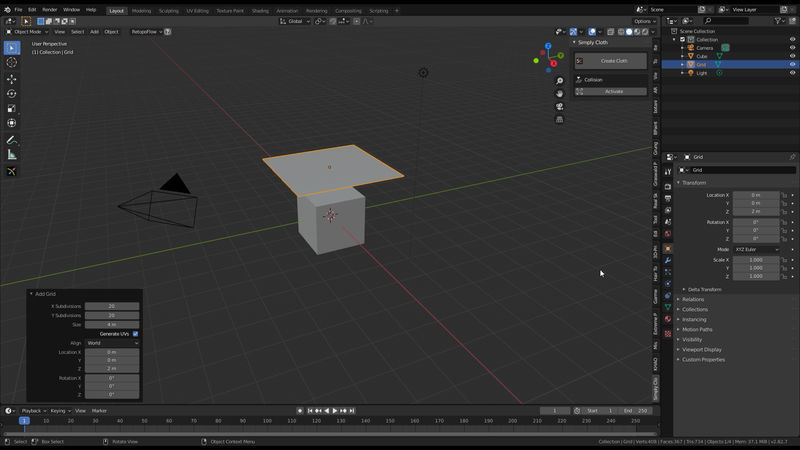Screen dimensions: 800x450
Task: Play the animation in reverse
Action: (327, 411)
